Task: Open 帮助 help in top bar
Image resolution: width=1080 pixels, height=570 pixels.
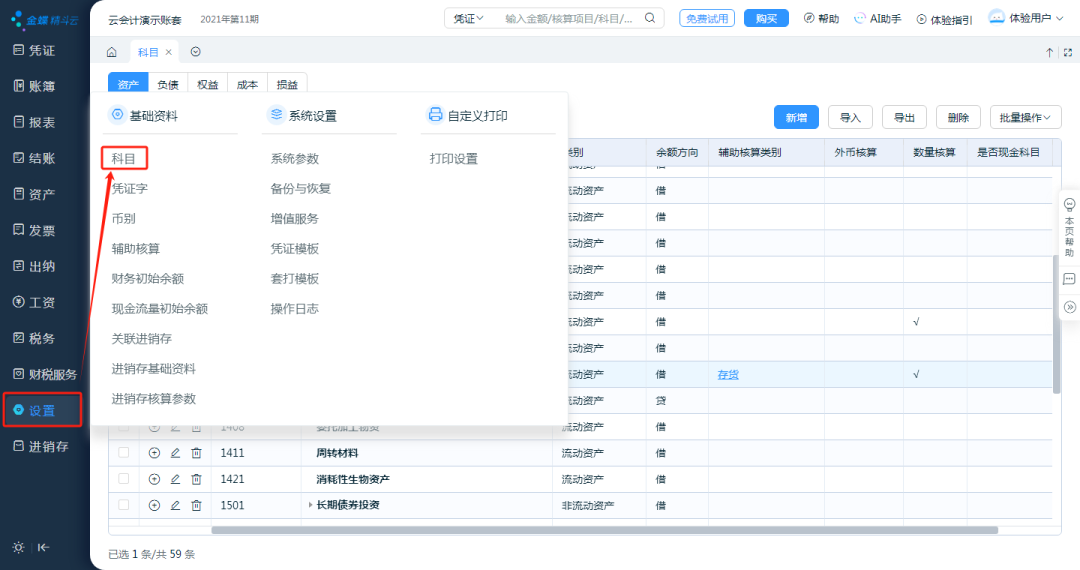Action: coord(821,19)
